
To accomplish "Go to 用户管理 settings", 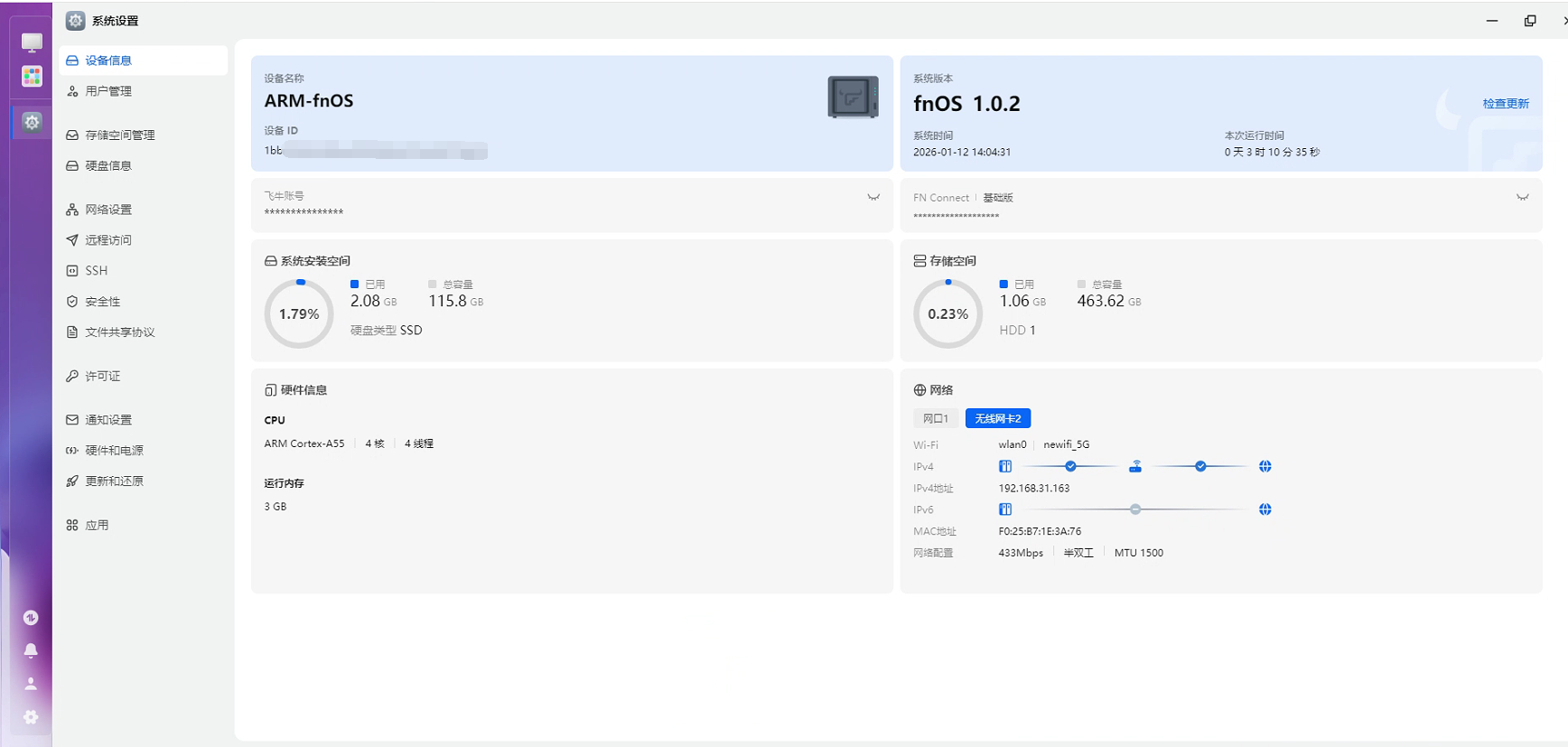I will (144, 91).
